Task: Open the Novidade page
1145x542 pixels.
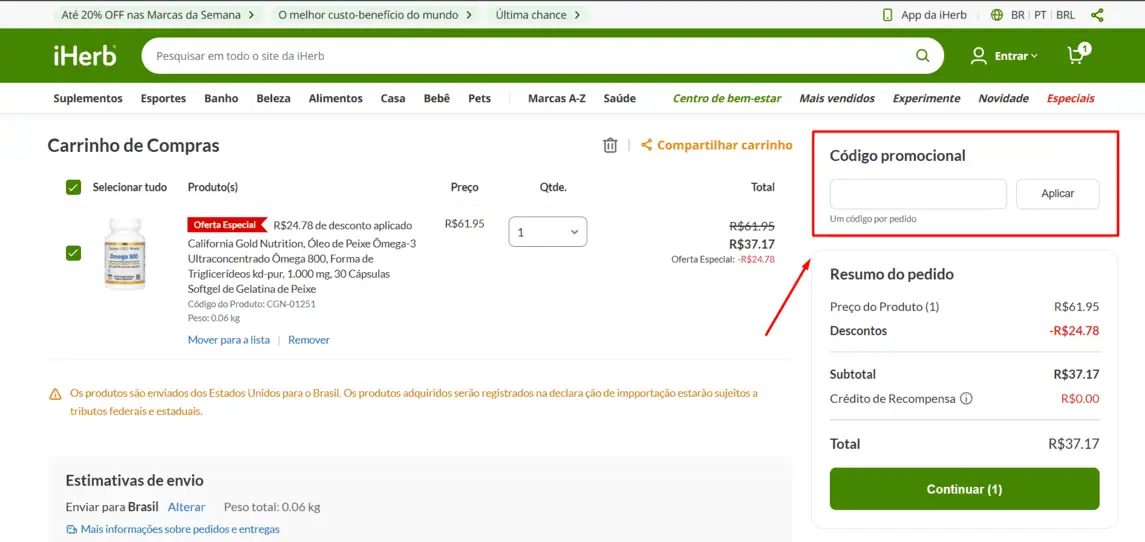Action: pyautogui.click(x=1003, y=99)
